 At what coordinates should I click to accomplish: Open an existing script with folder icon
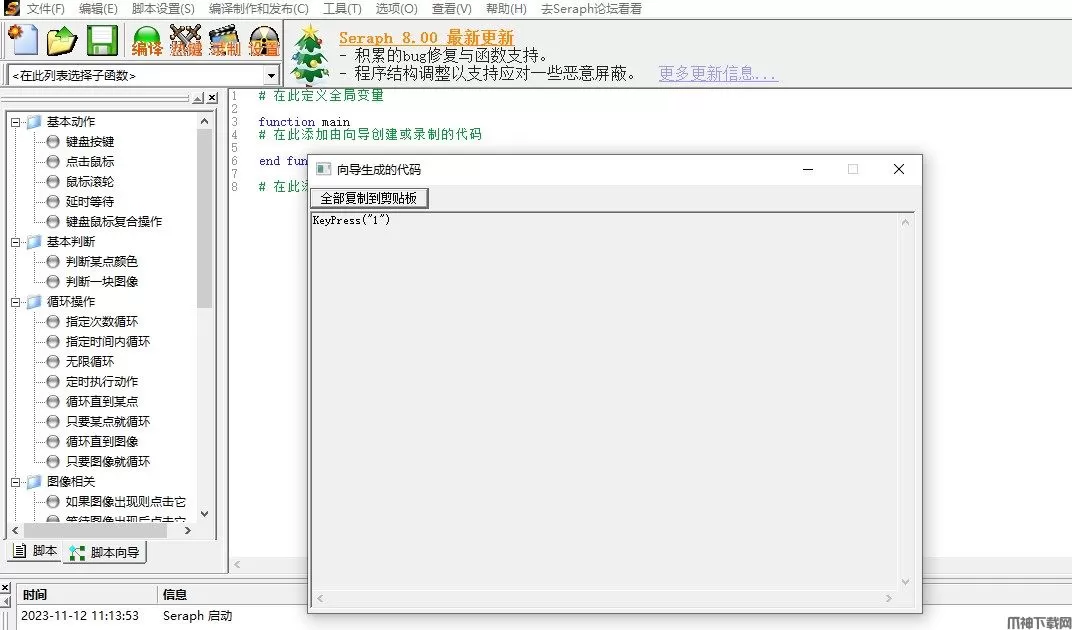(x=62, y=40)
